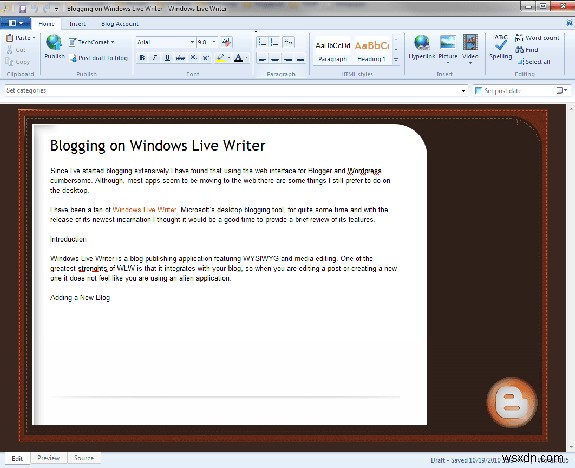Align text left in Paragraph group

262,59
